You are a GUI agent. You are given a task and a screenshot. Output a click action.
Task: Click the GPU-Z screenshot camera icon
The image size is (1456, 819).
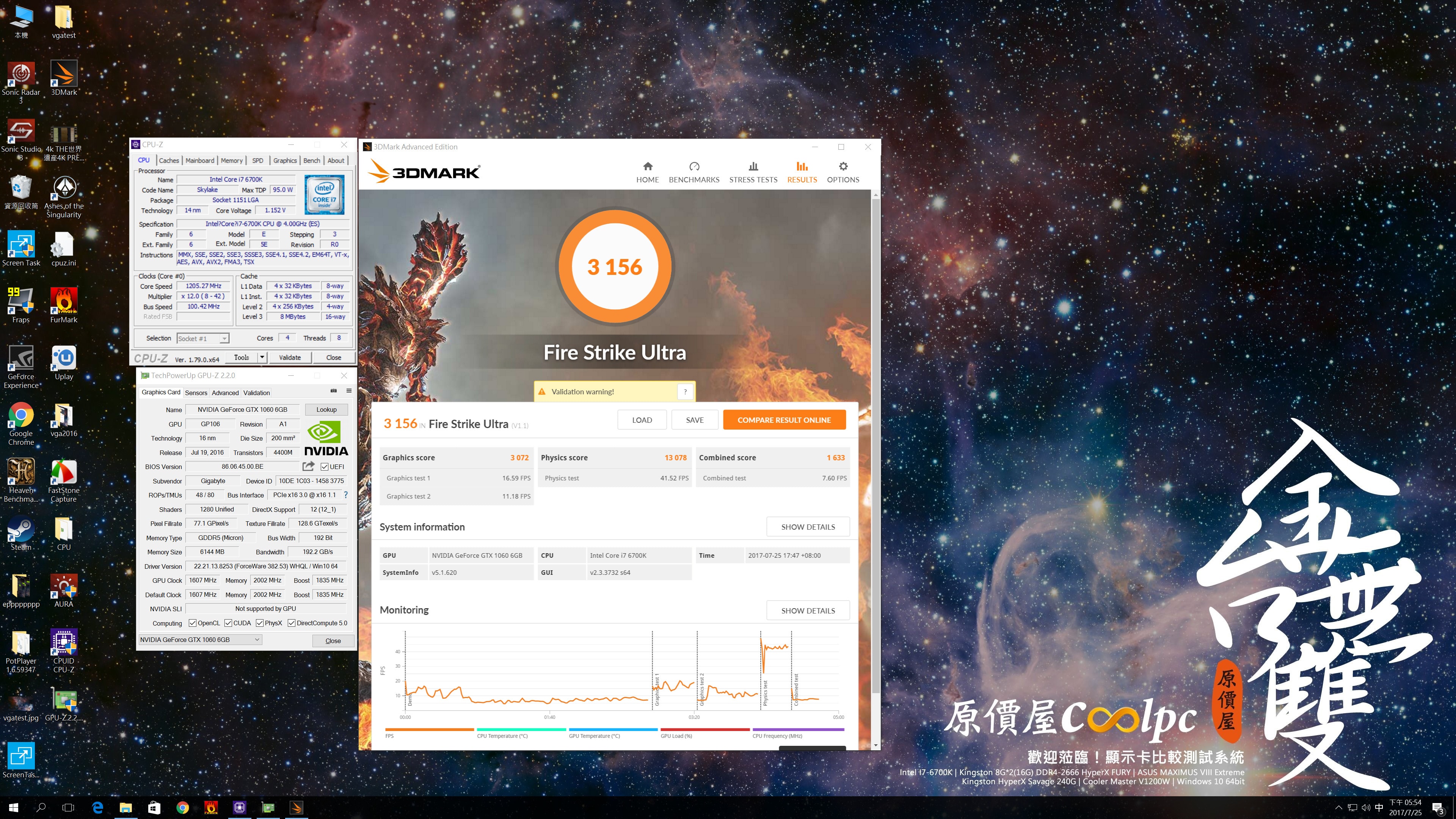point(334,391)
